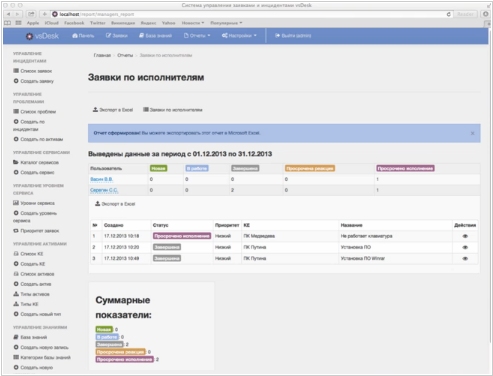Click the plus icon beside Создать сервис
Image resolution: width=493 pixels, height=376 pixels.
[16, 172]
